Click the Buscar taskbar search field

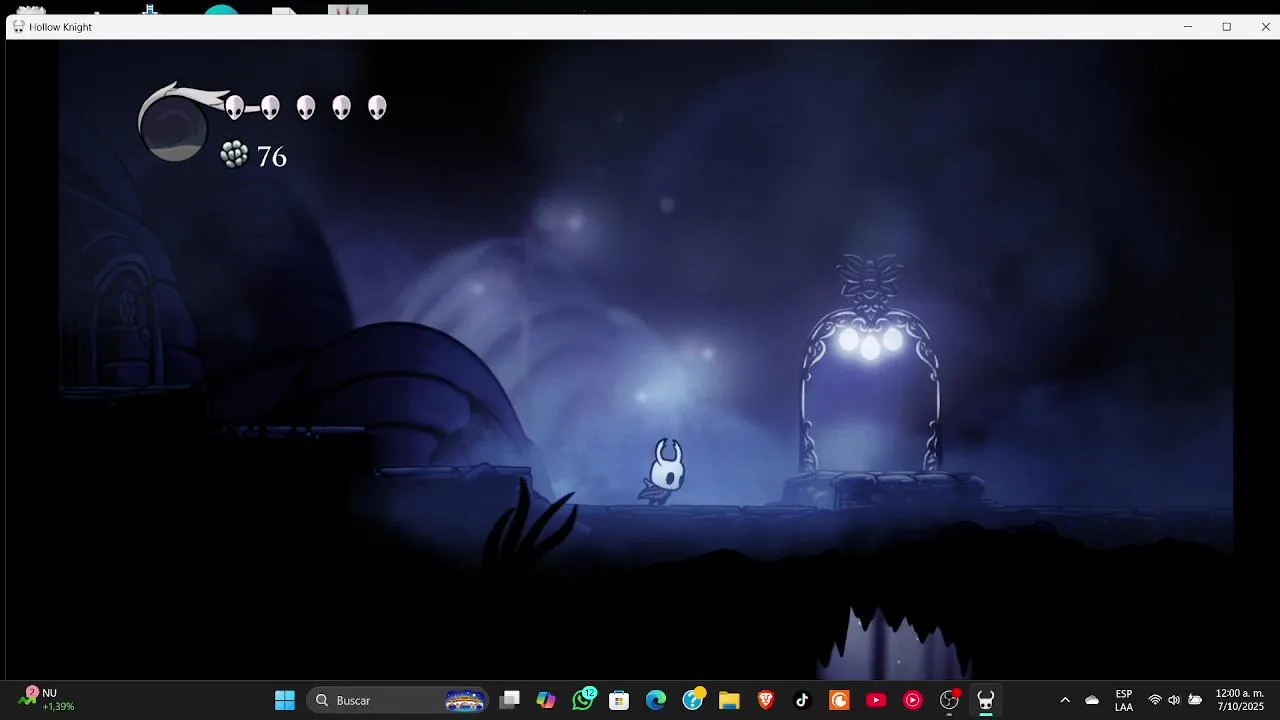398,700
